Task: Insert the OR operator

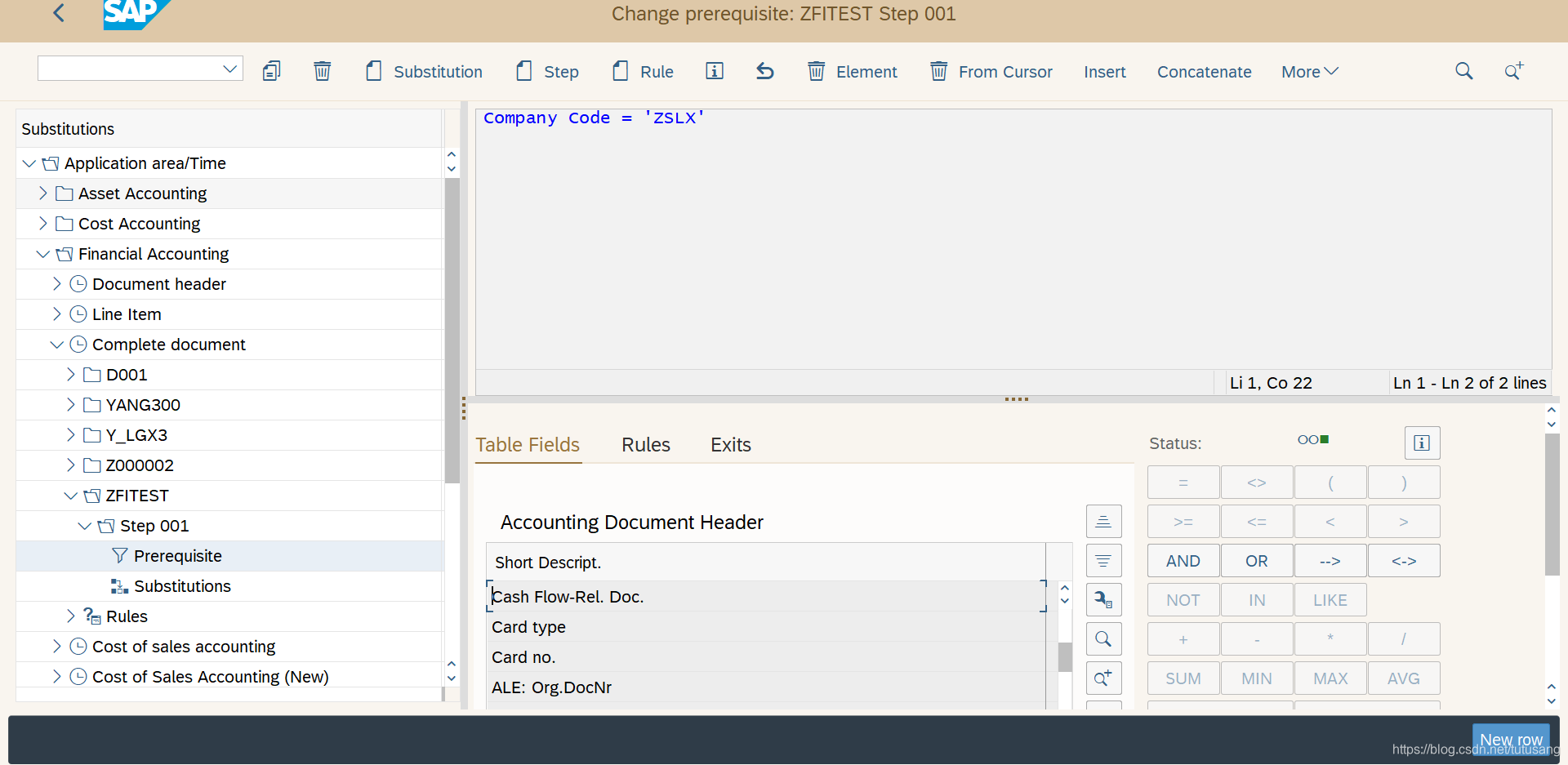Action: (1257, 561)
